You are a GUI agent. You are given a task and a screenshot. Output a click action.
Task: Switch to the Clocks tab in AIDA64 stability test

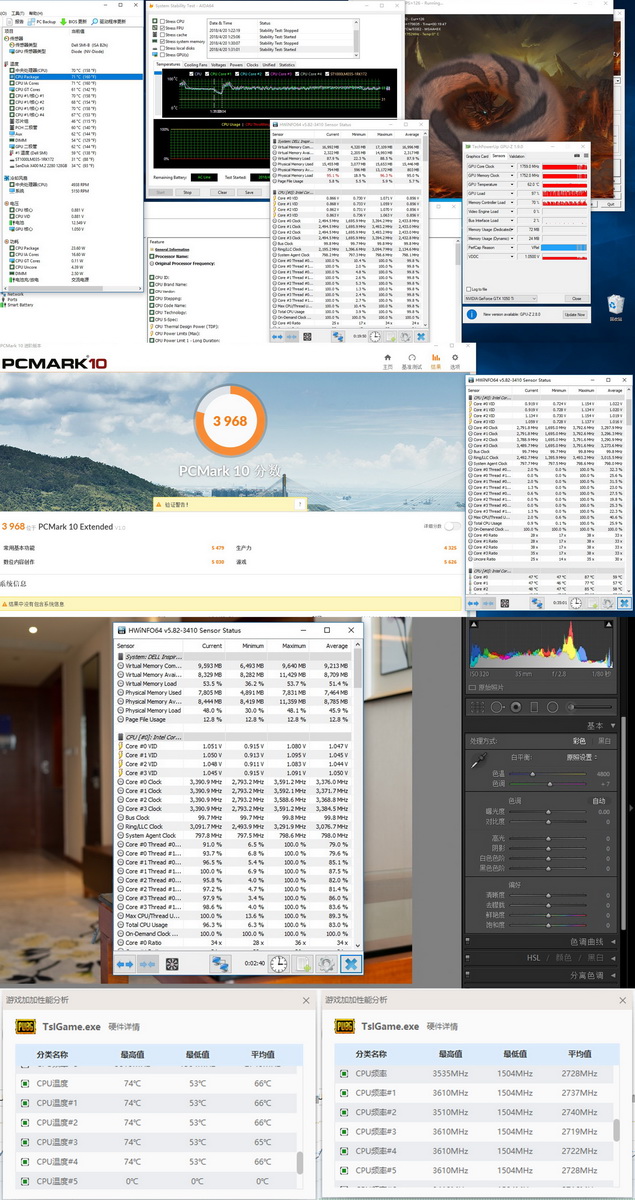click(x=252, y=64)
